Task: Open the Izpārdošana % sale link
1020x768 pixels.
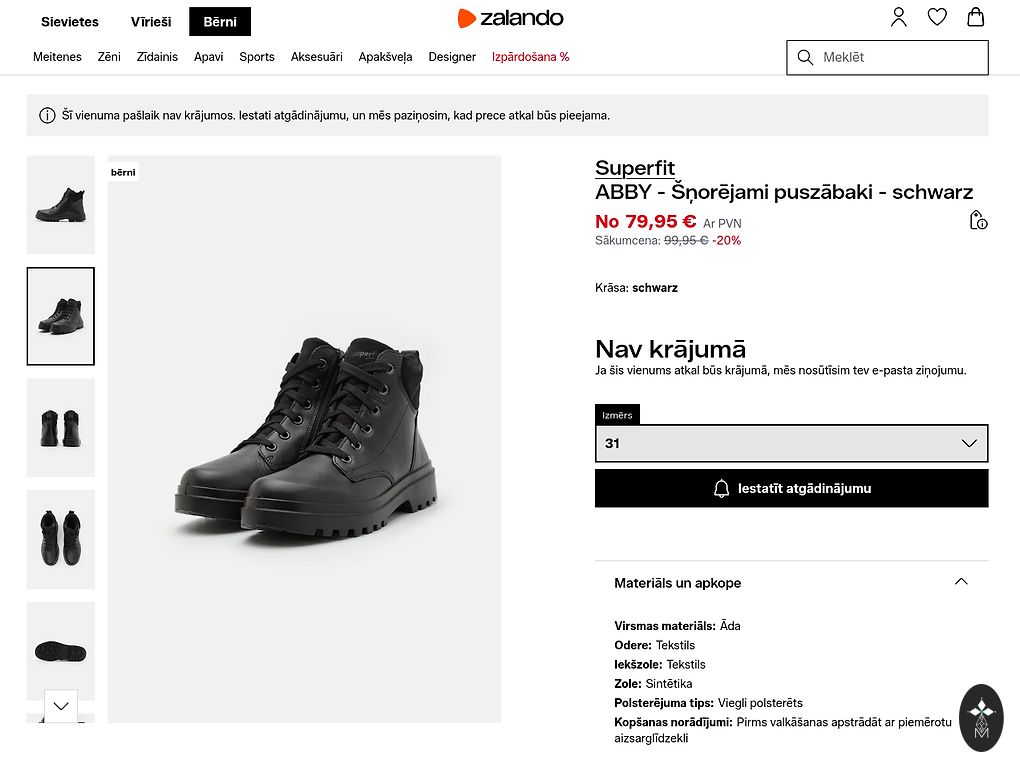Action: click(x=530, y=57)
